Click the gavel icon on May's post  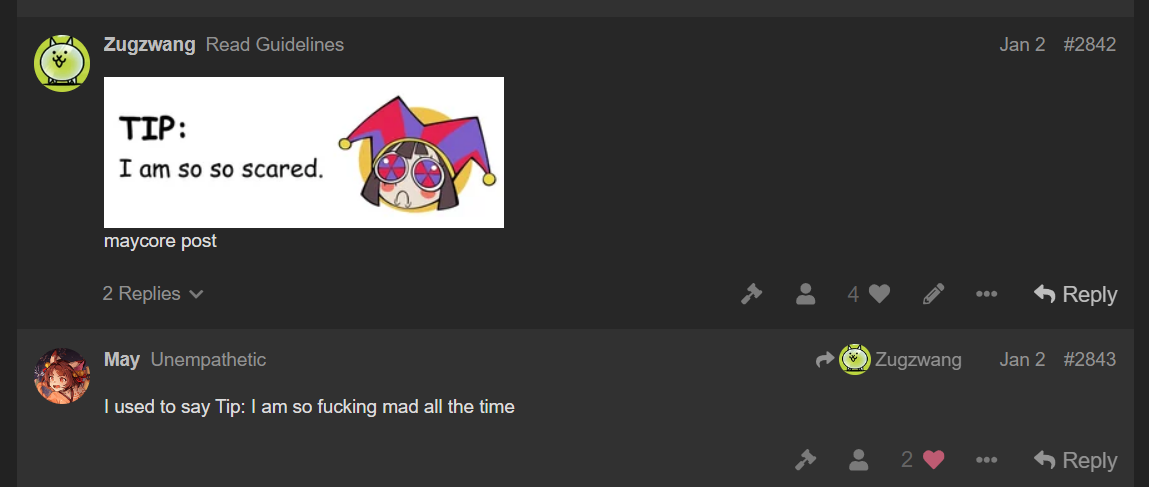point(805,461)
